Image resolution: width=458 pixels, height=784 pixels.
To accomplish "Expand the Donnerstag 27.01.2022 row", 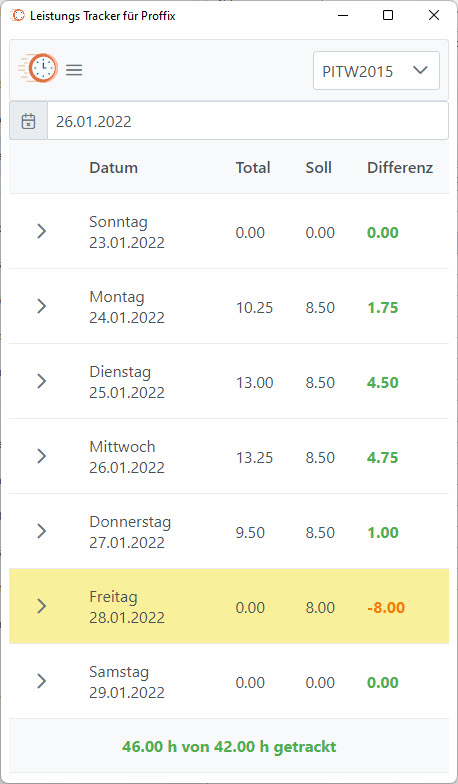I will pos(42,531).
